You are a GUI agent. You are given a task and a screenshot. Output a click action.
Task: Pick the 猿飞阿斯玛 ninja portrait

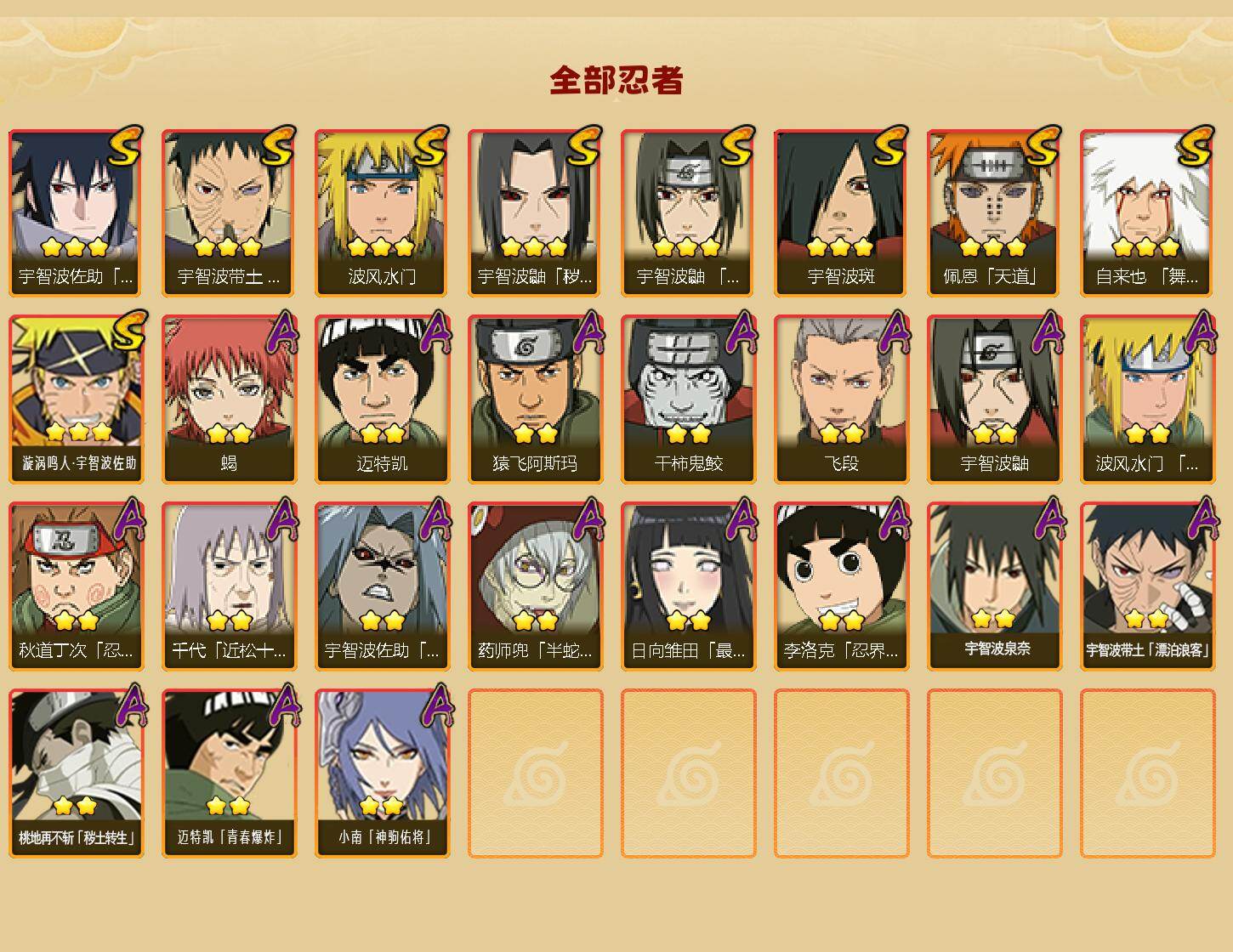click(535, 399)
